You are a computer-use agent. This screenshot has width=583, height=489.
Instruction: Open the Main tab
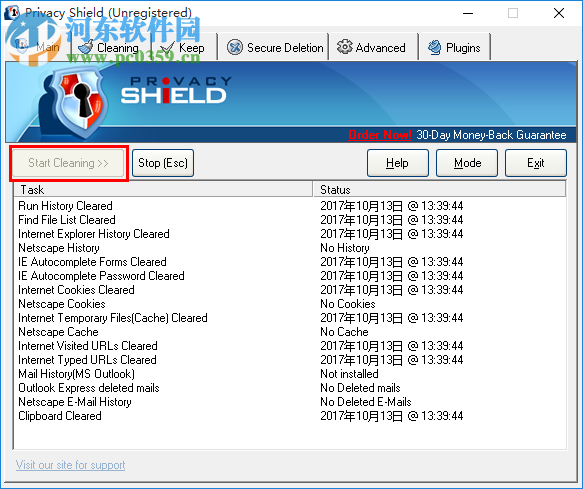pyautogui.click(x=38, y=47)
